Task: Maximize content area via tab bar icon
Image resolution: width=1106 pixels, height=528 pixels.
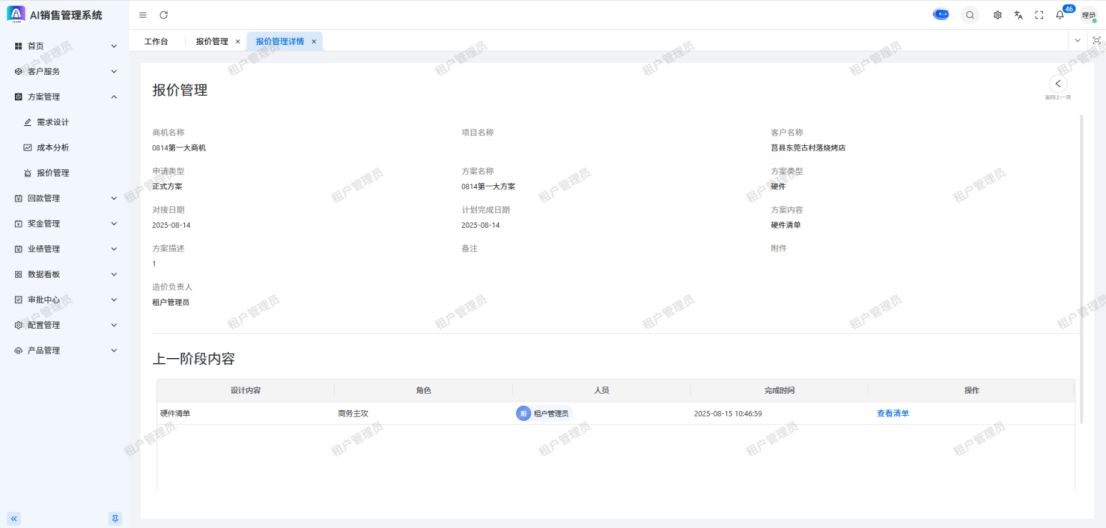Action: (x=1096, y=40)
